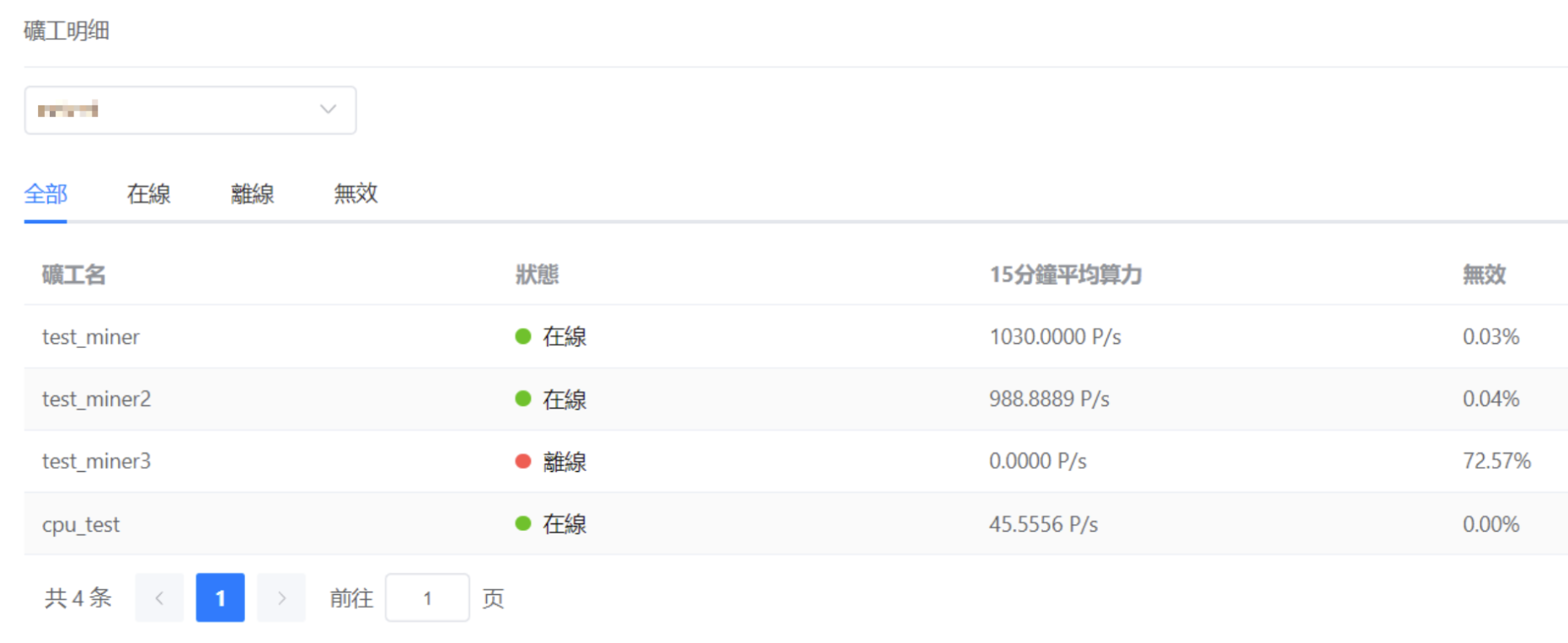The width and height of the screenshot is (1568, 643).
Task: Switch to the 離線 tab
Action: pos(252,194)
